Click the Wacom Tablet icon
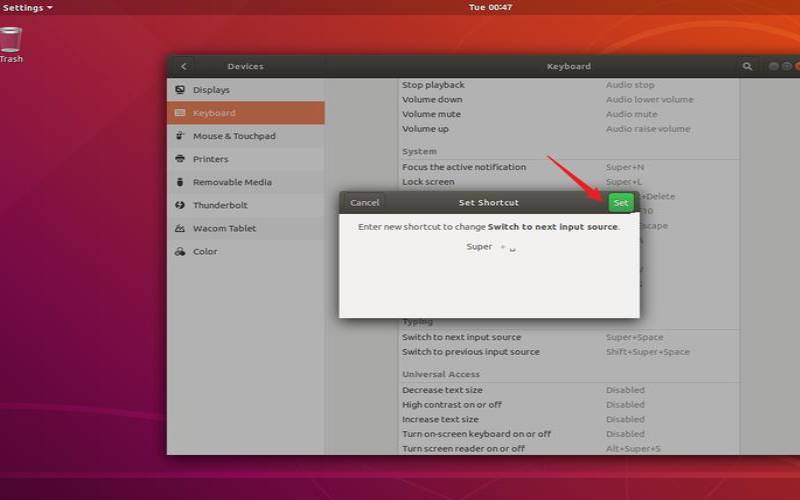Viewport: 800px width, 500px height. click(180, 228)
